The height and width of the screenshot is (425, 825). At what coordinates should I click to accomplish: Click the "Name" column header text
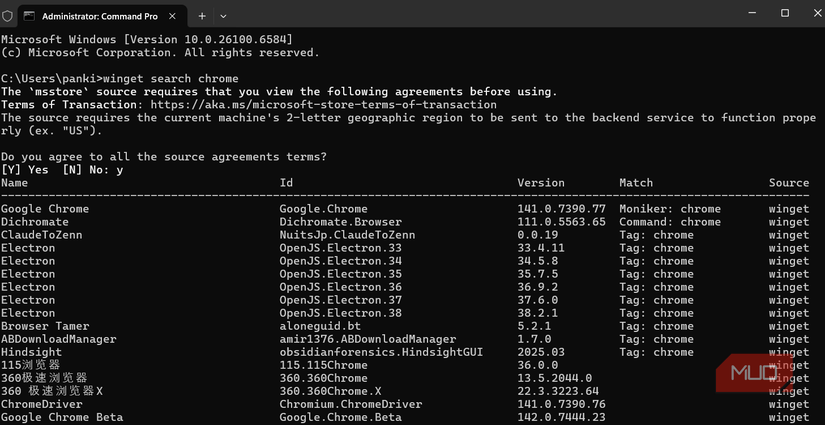[x=15, y=183]
